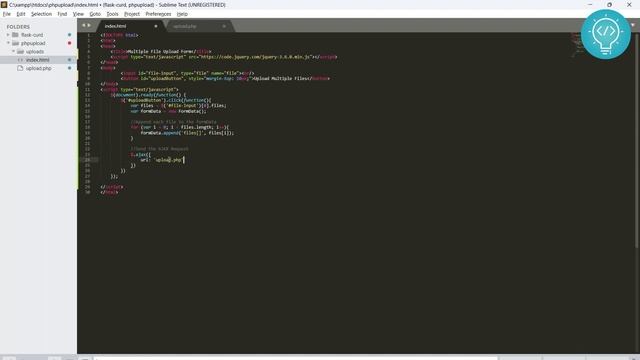Click the for loop line in code
Screen dimensions: 640x360
180,127
